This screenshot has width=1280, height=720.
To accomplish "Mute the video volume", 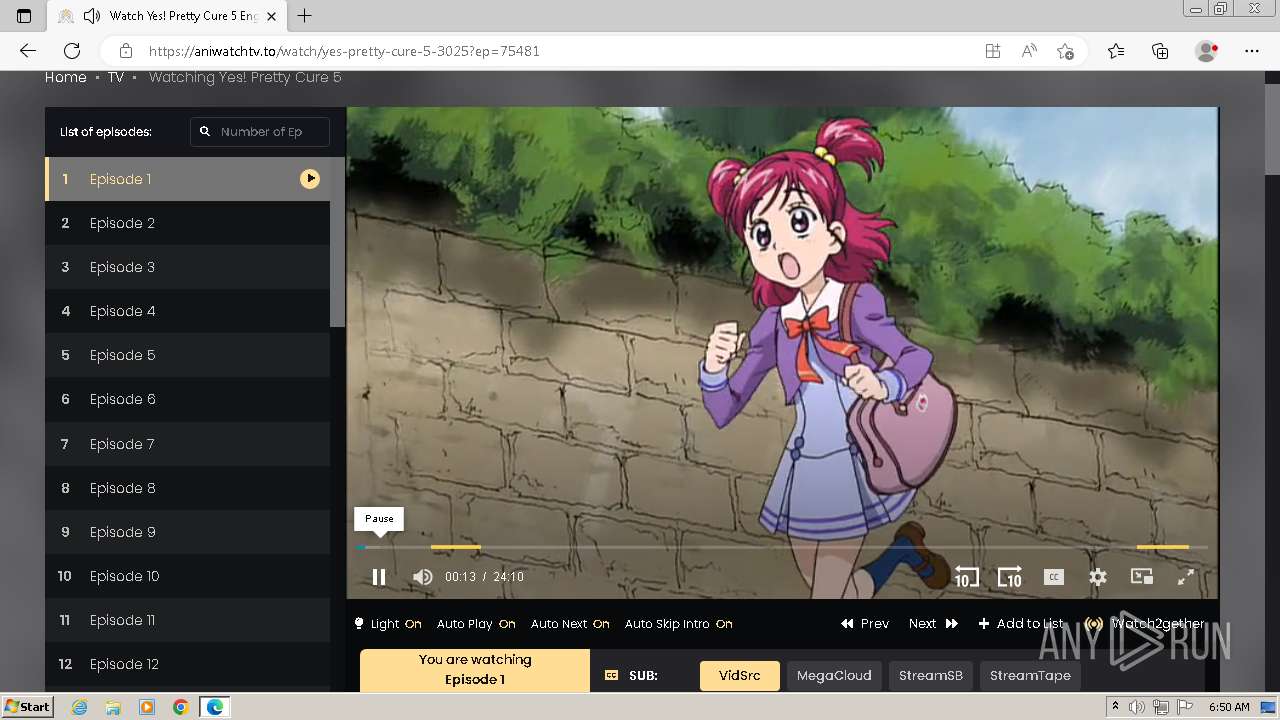I will (423, 577).
